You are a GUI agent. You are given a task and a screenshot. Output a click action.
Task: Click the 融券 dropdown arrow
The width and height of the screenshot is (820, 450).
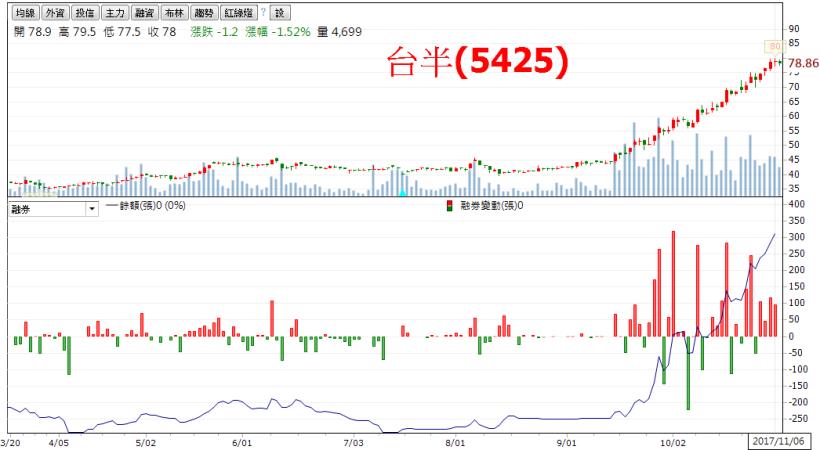(x=92, y=209)
